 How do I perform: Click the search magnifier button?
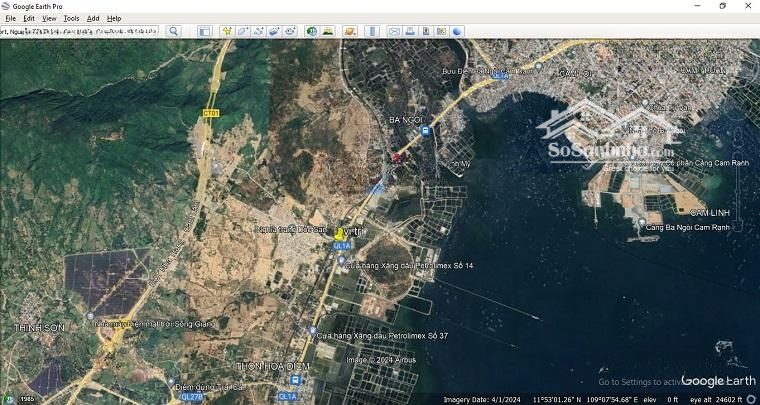[173, 31]
